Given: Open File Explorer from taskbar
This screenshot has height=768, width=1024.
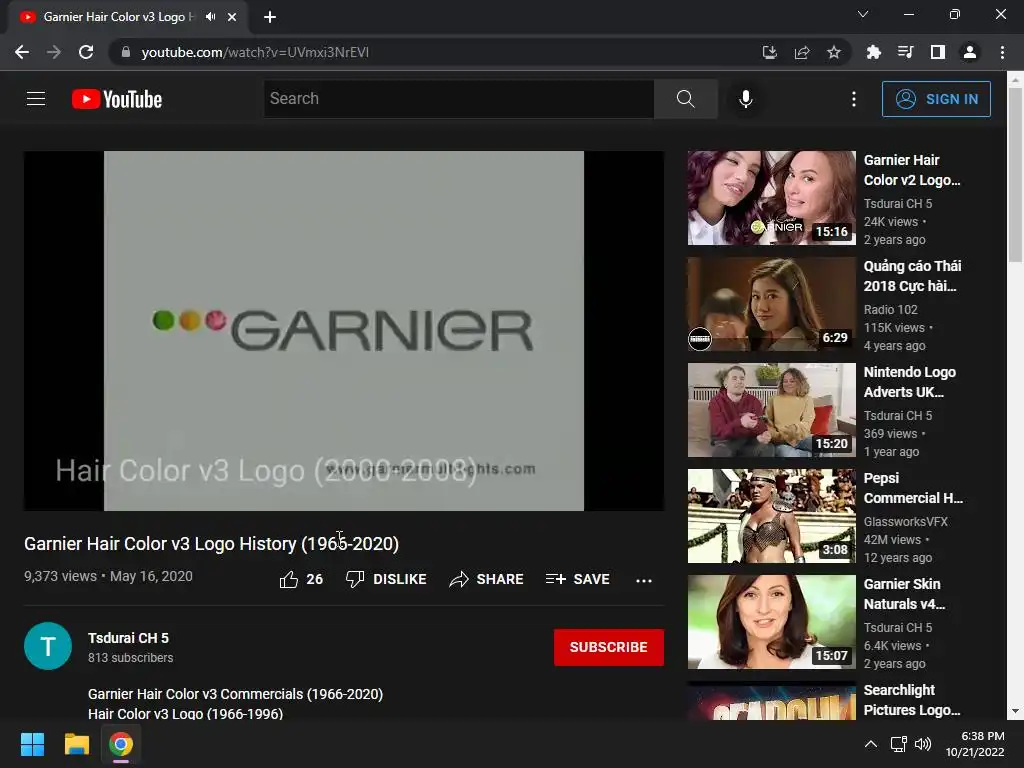Looking at the screenshot, I should (76, 744).
